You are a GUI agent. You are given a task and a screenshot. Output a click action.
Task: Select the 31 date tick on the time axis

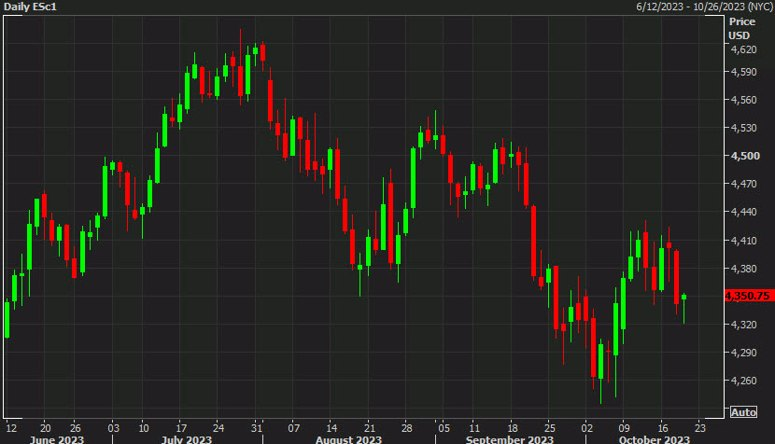click(x=256, y=428)
